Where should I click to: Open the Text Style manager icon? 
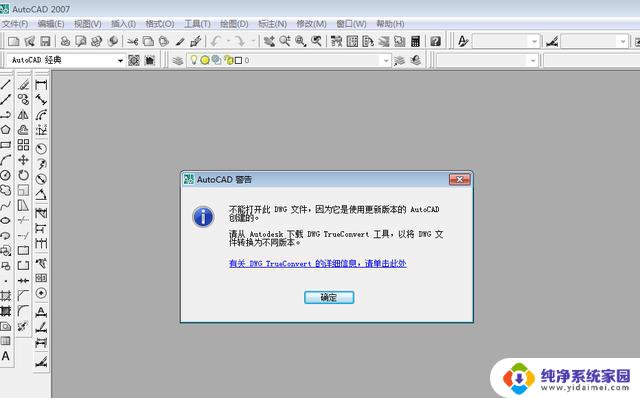click(463, 41)
